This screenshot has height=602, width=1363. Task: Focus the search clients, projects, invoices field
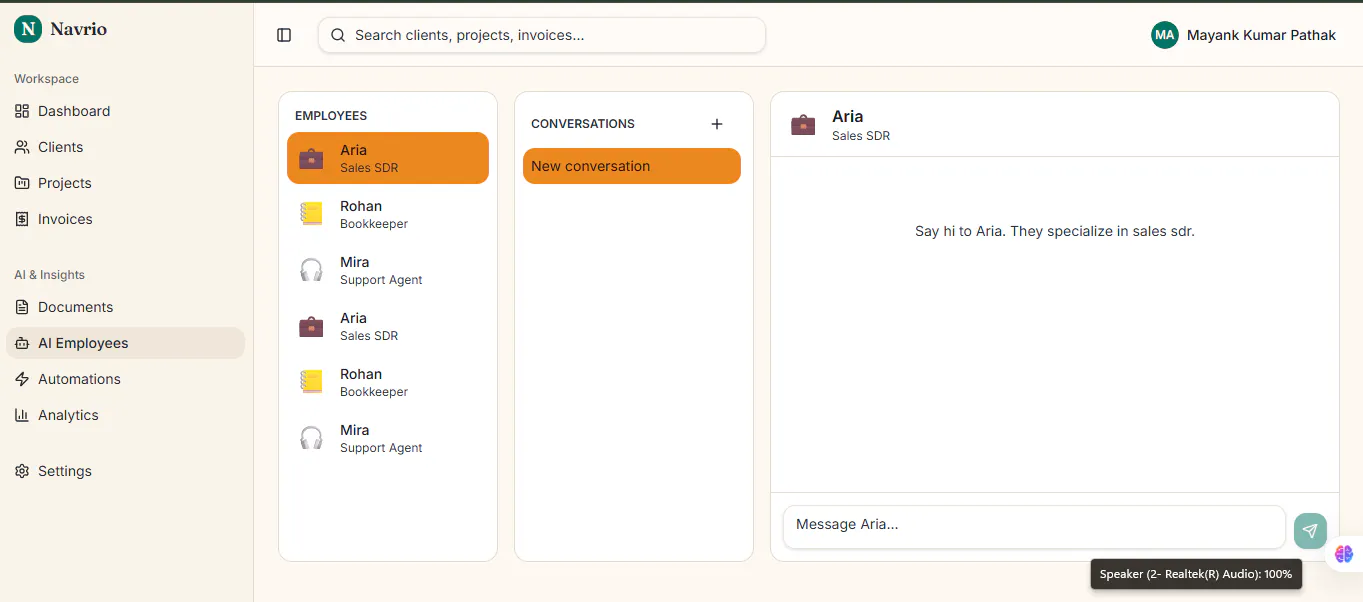[542, 35]
